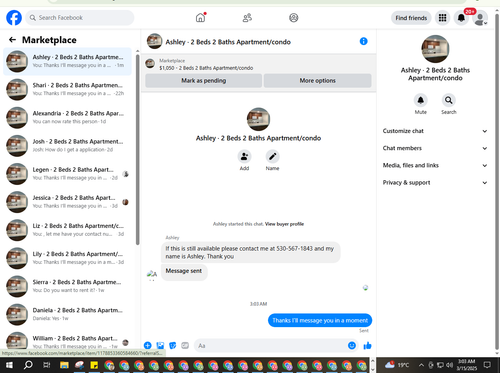Click Ashley's message with phone number

click(251, 252)
